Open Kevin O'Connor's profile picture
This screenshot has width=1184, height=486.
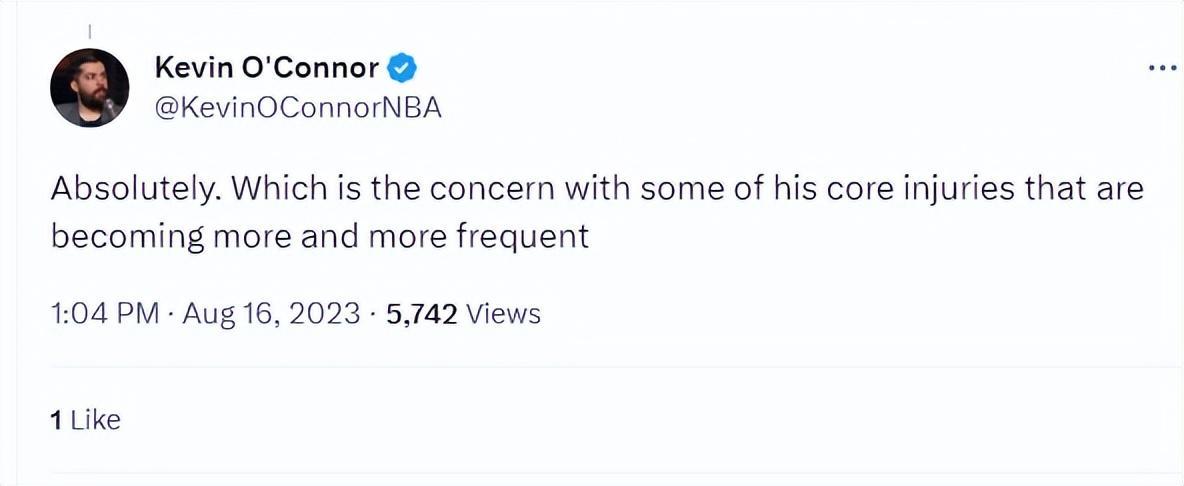click(x=89, y=87)
